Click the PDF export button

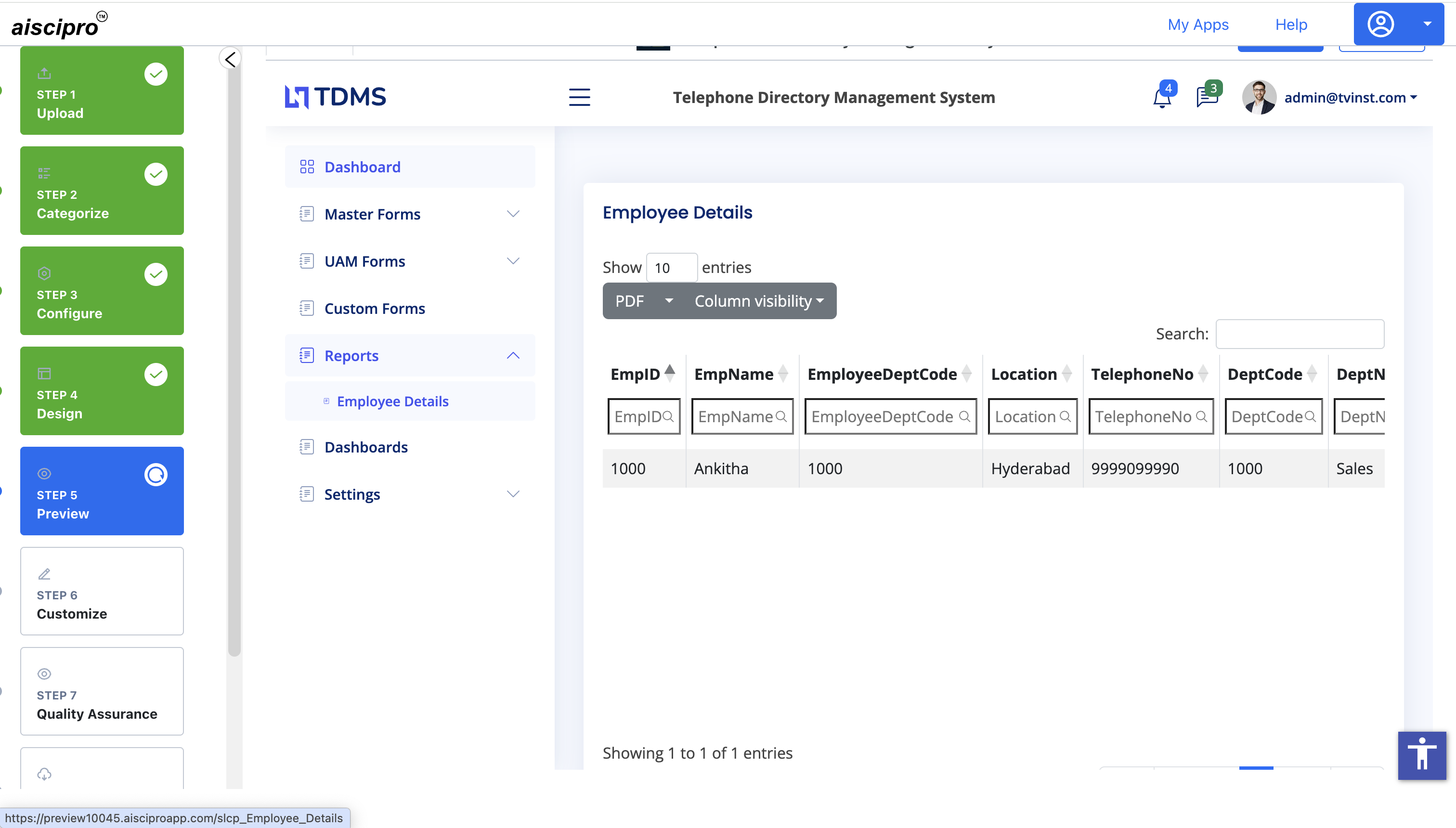click(630, 301)
